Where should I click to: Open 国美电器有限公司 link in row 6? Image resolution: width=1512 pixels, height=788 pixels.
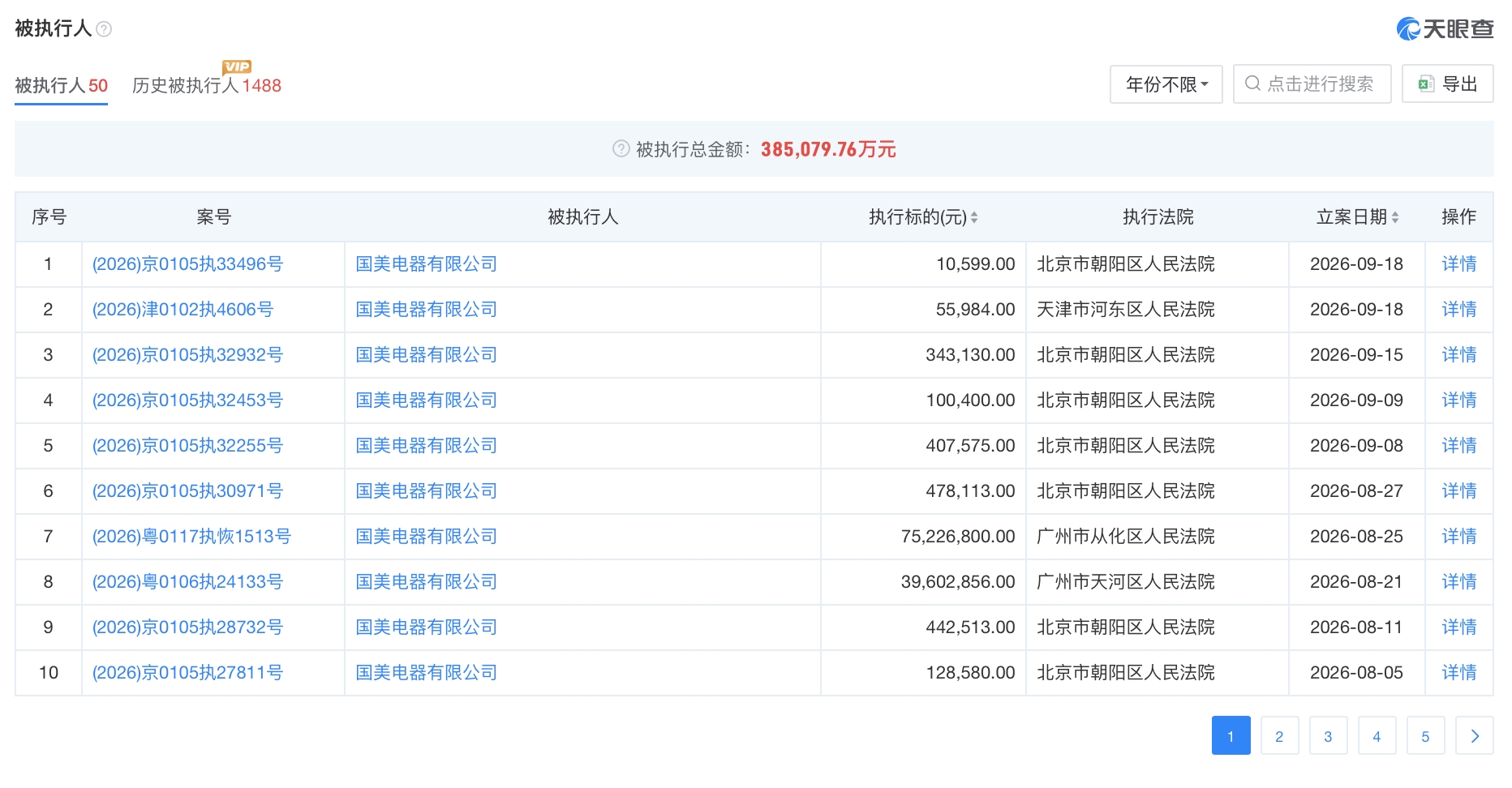427,491
